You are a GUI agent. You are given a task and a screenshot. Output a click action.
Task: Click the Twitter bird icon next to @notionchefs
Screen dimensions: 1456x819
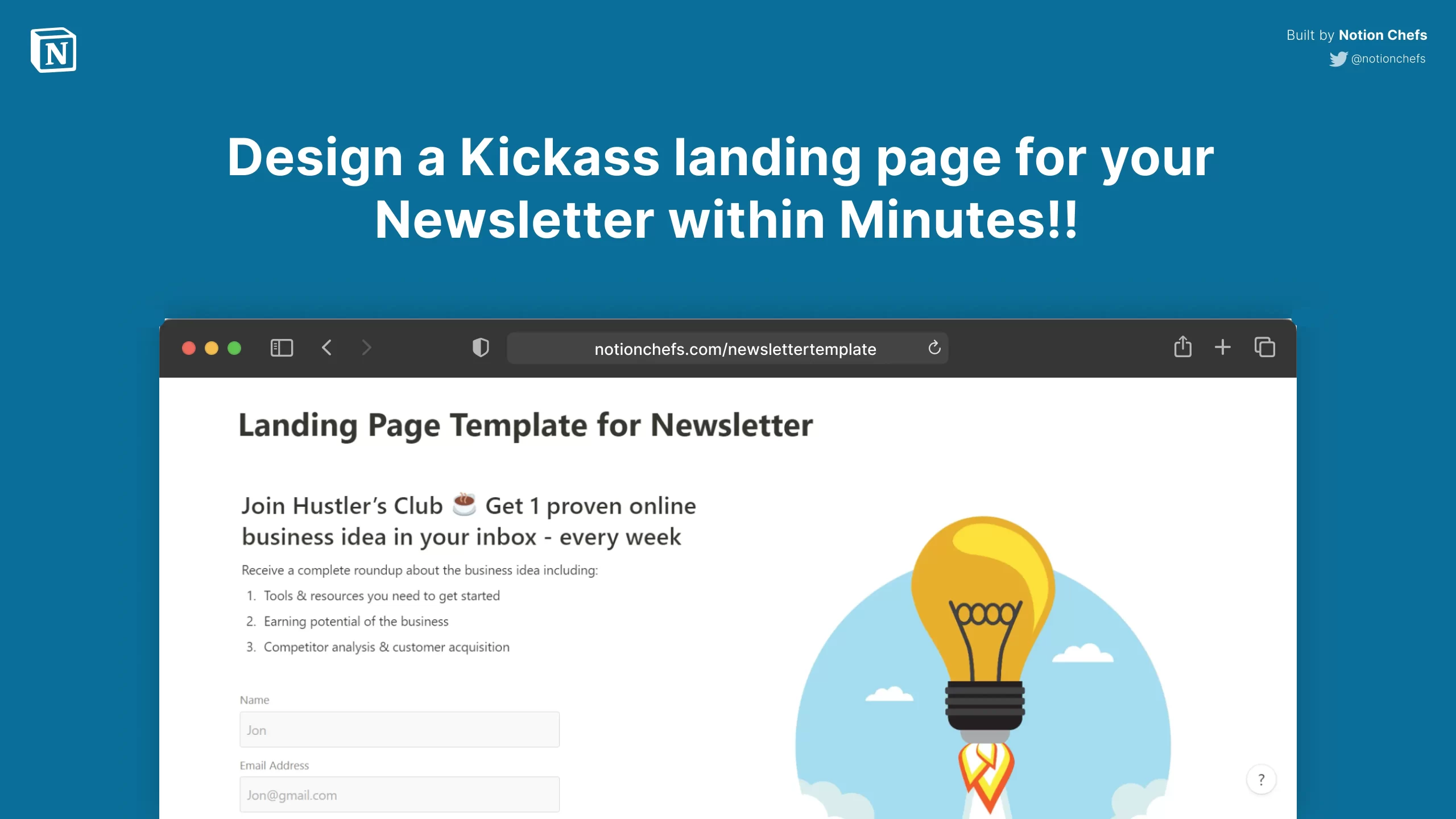pos(1338,58)
